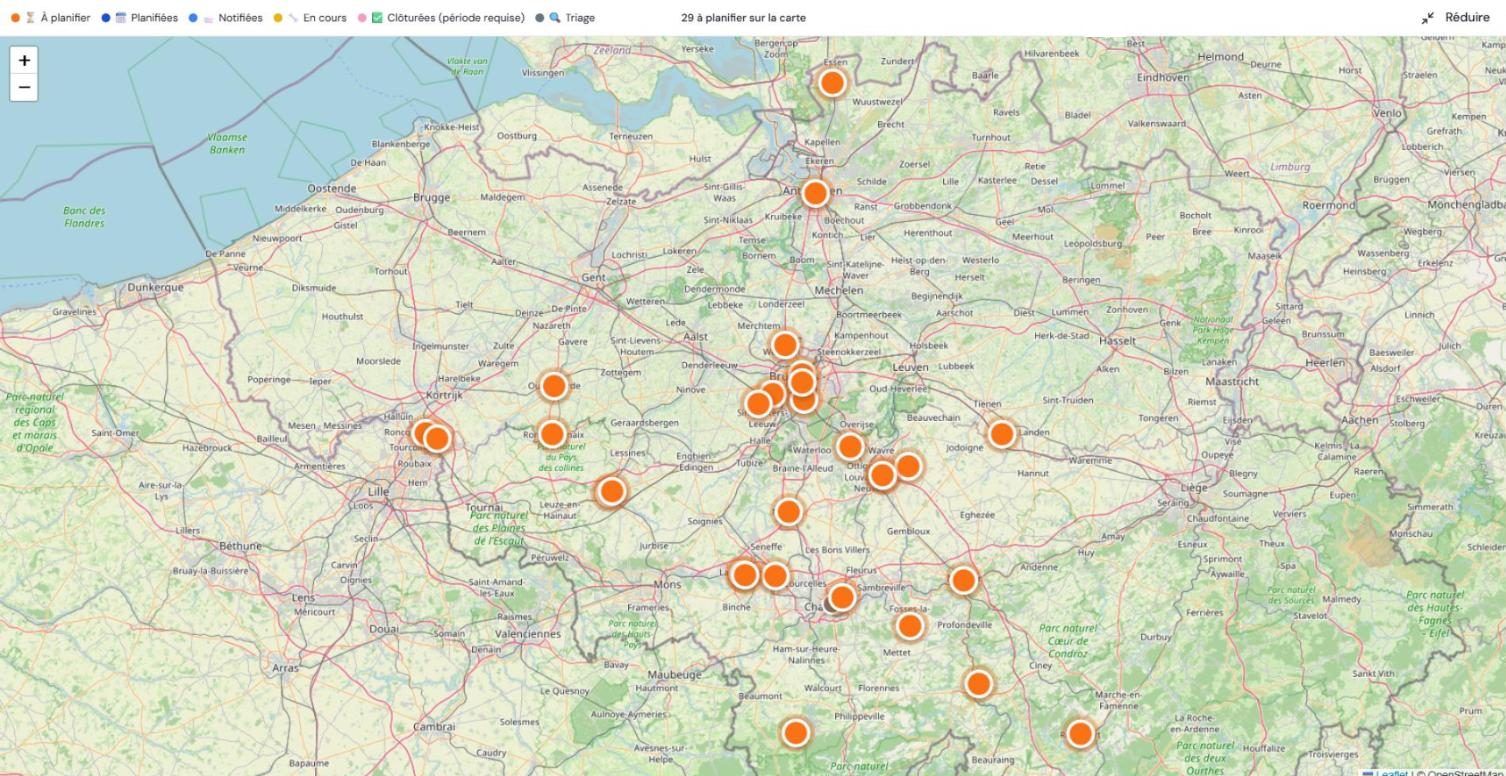Screen dimensions: 1506x776
Task: Open the Leaflet attribution link
Action: [1392, 772]
